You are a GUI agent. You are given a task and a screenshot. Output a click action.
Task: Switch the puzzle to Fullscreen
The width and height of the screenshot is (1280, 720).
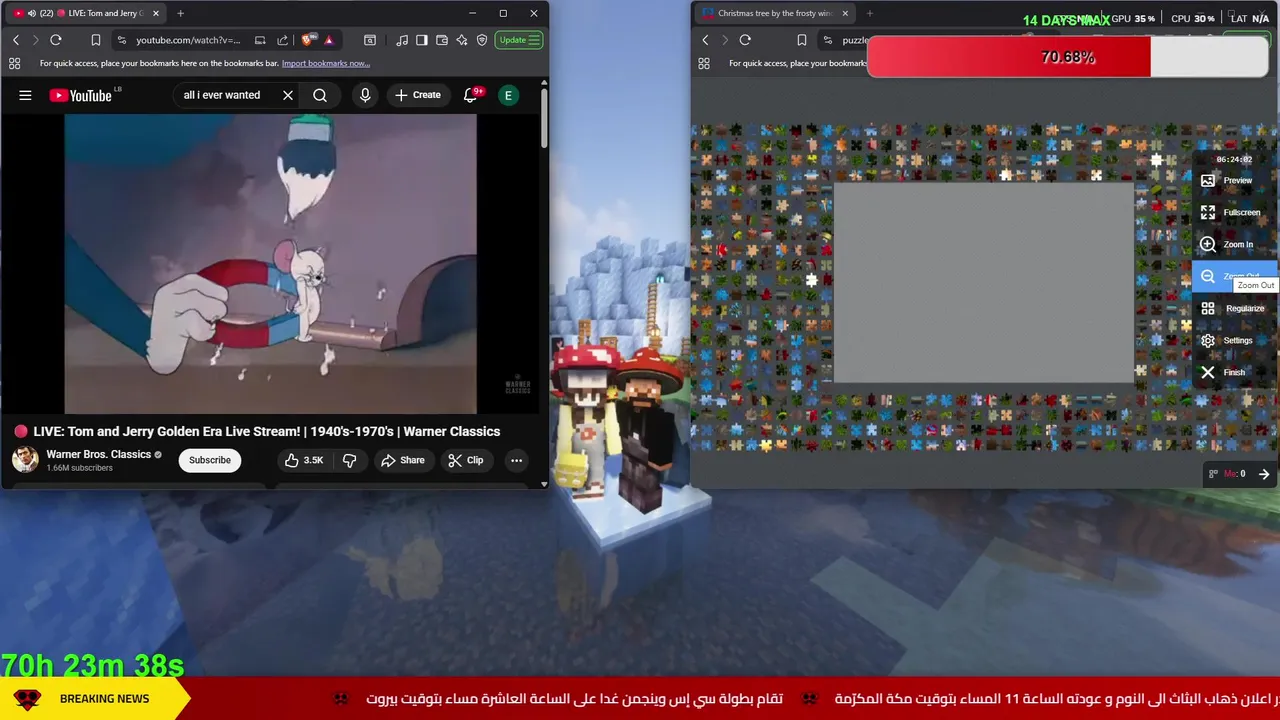pos(1235,212)
